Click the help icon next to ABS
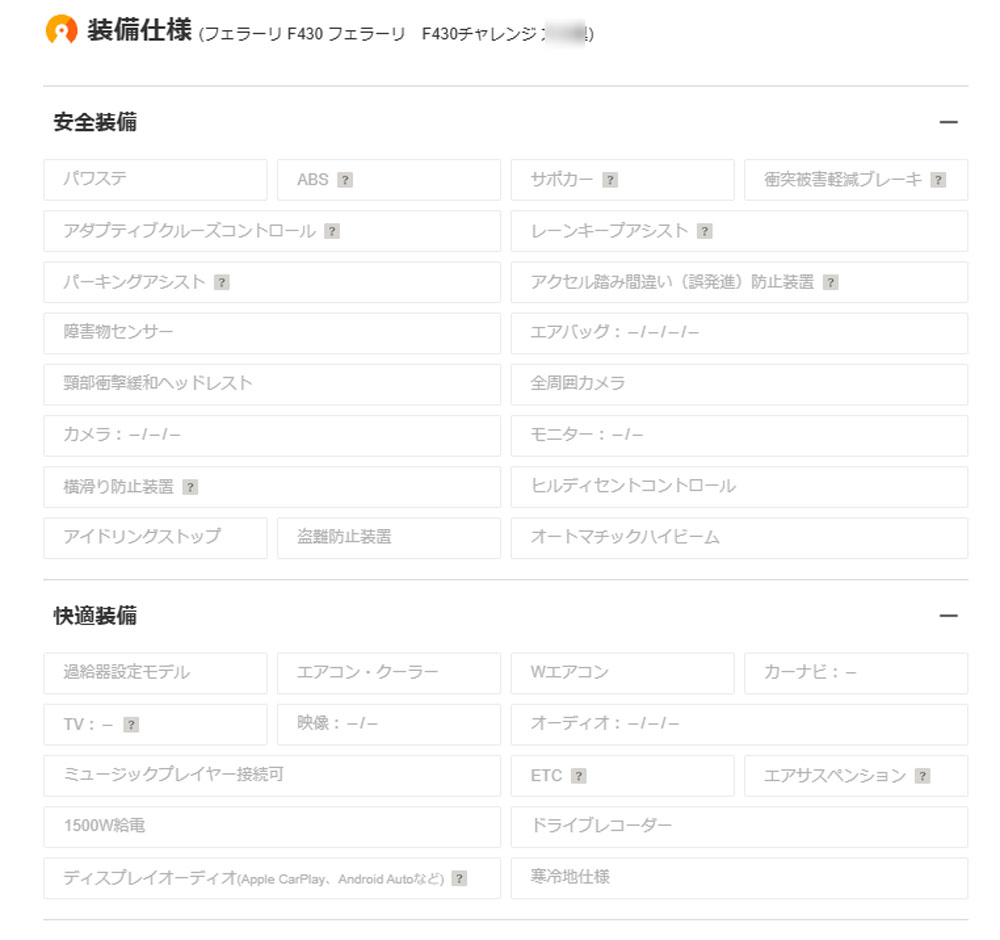The image size is (1000, 940). click(x=345, y=181)
